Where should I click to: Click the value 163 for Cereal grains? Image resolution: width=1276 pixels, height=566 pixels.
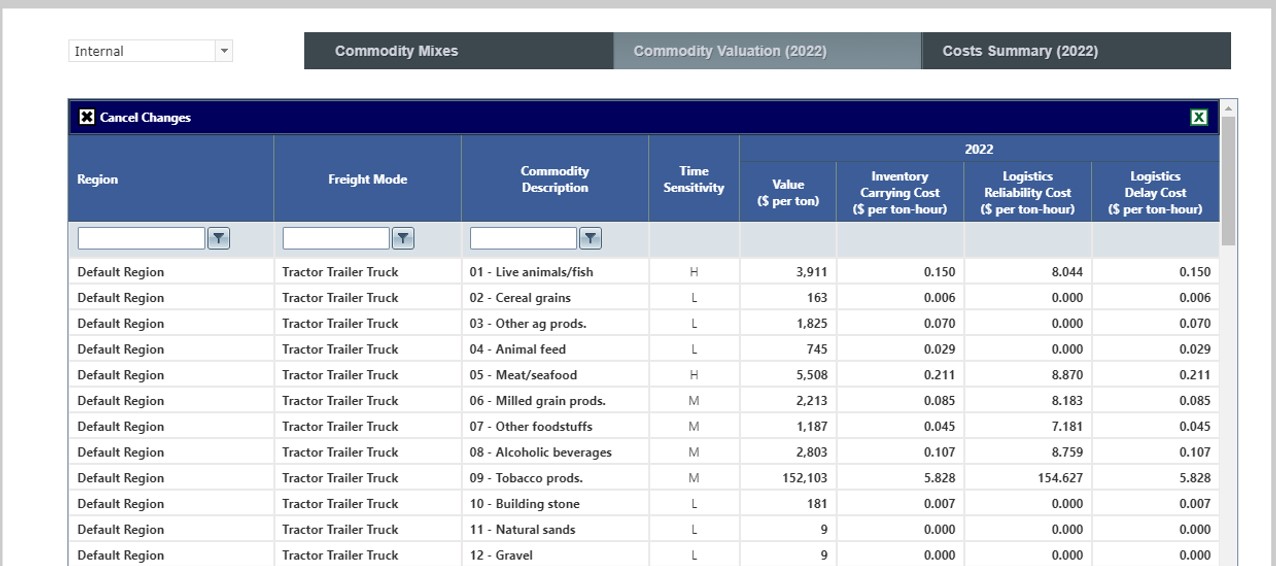[x=817, y=298]
